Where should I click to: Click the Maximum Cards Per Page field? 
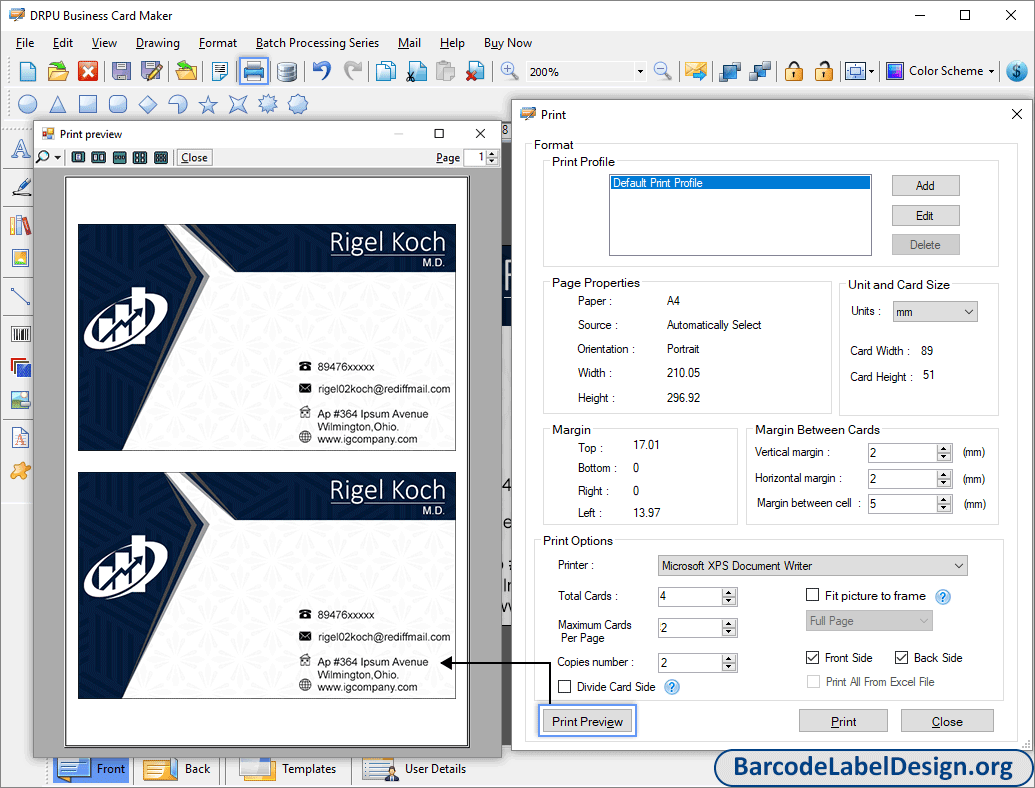(690, 628)
